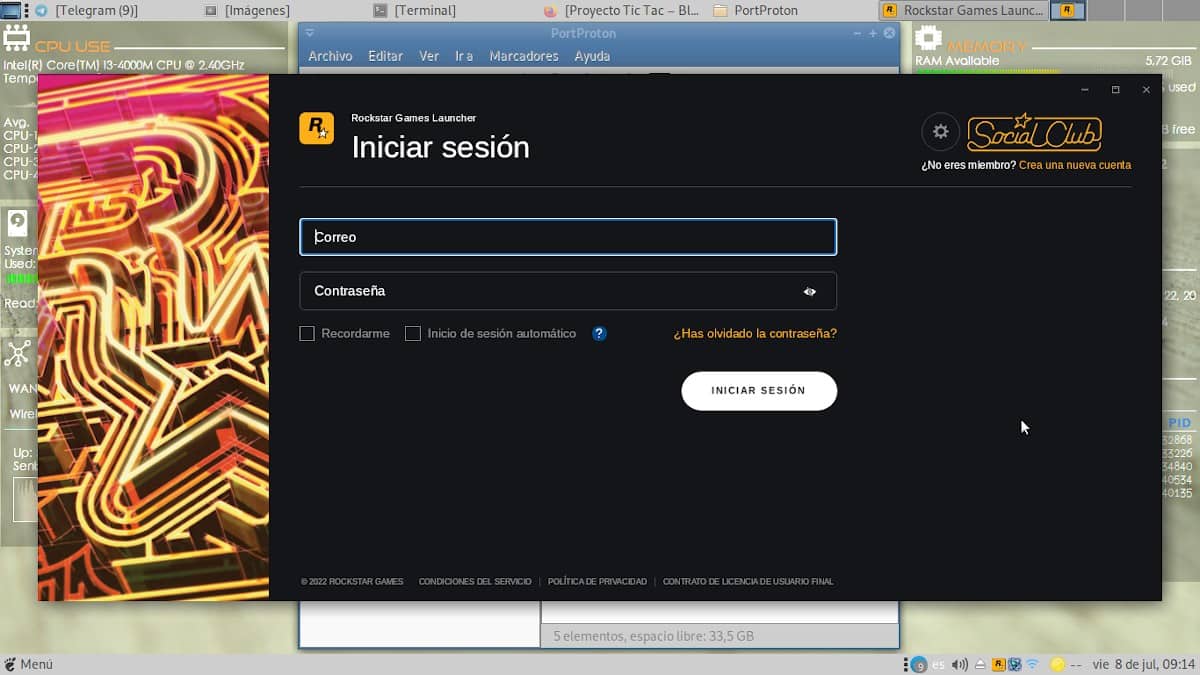Image resolution: width=1200 pixels, height=675 pixels.
Task: Open Condiciones del servicio link
Action: (475, 581)
